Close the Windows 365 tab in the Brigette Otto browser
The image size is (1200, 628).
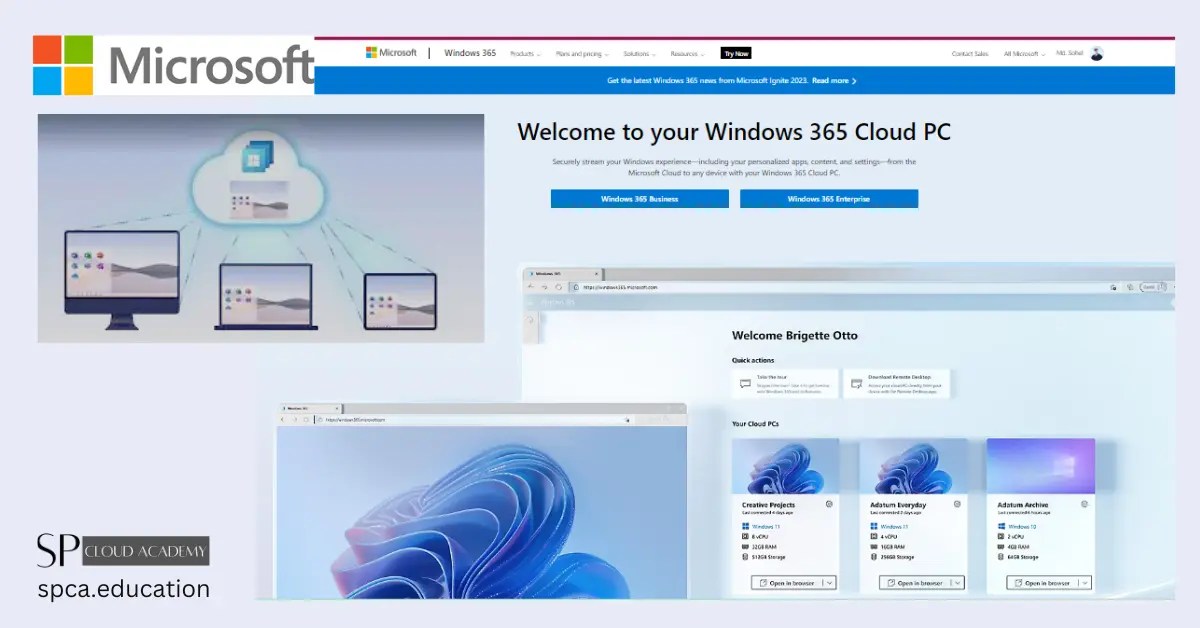[x=597, y=273]
